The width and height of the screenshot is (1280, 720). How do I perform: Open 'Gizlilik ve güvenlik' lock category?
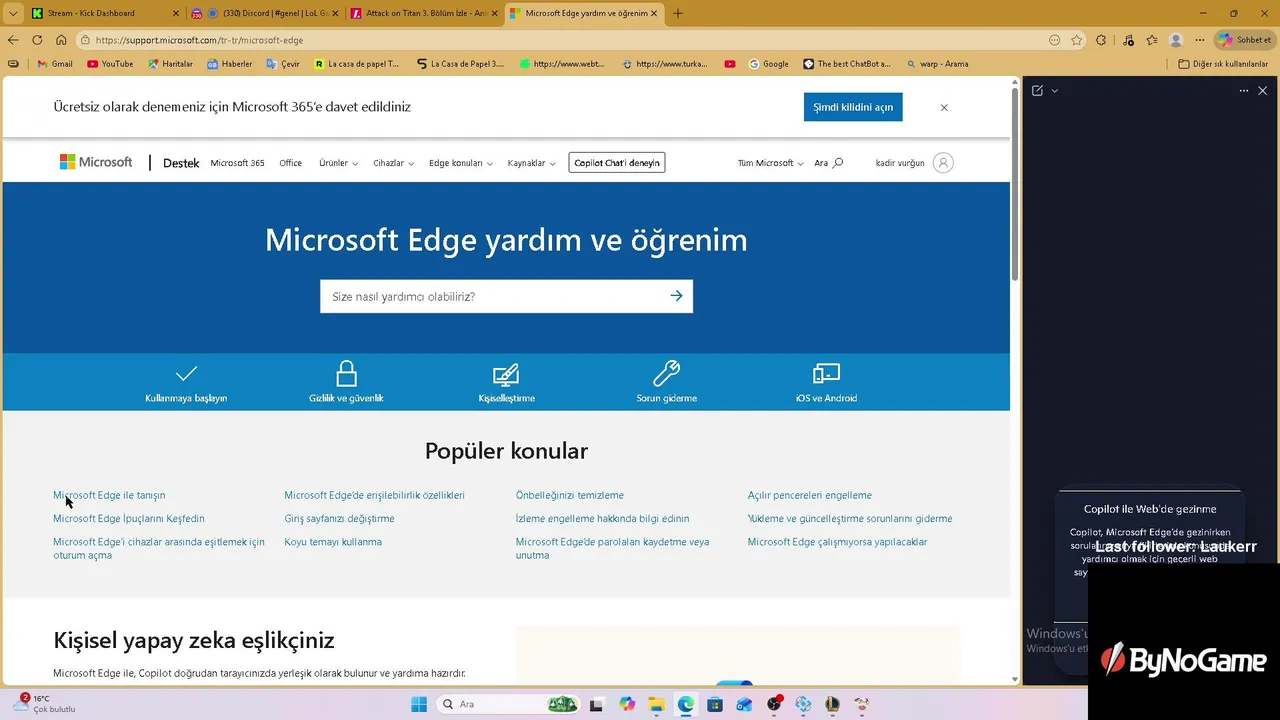[346, 383]
